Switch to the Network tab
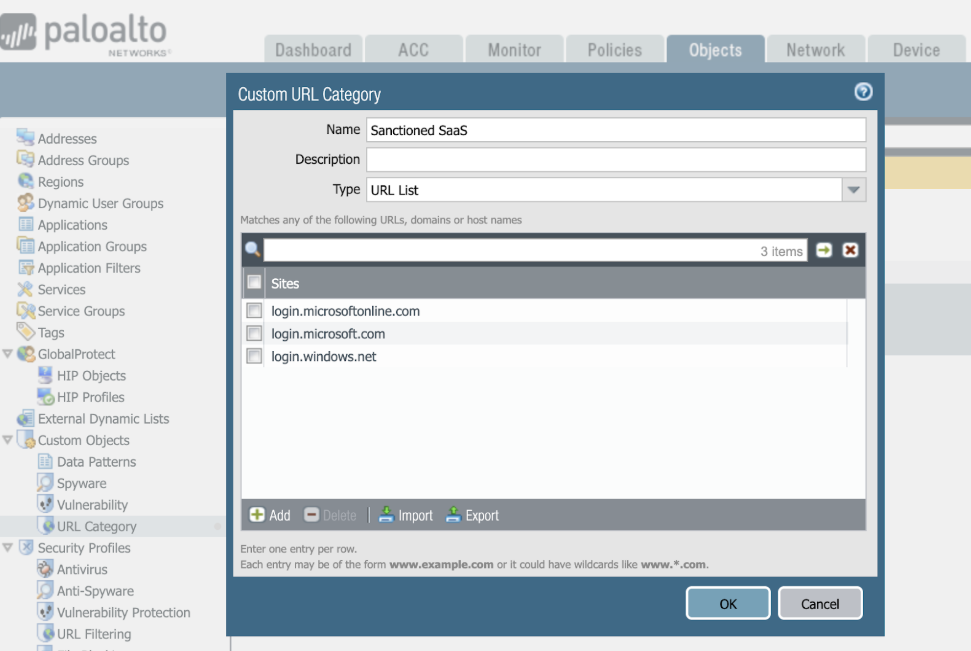The height and width of the screenshot is (651, 971). point(816,50)
